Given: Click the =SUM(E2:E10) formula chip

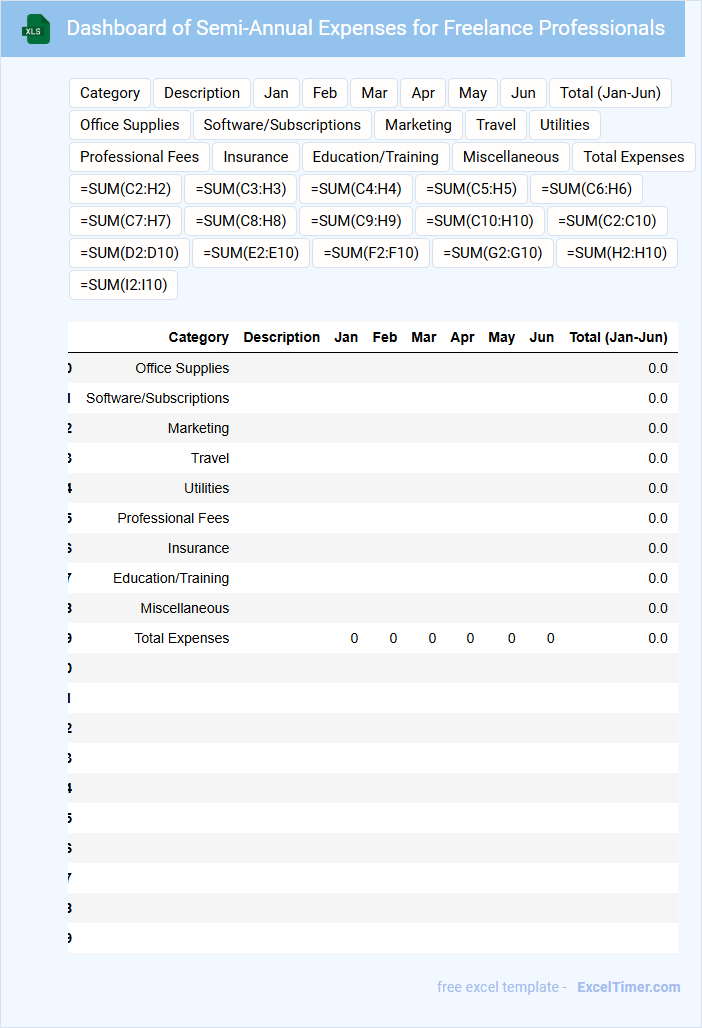Looking at the screenshot, I should tap(251, 254).
